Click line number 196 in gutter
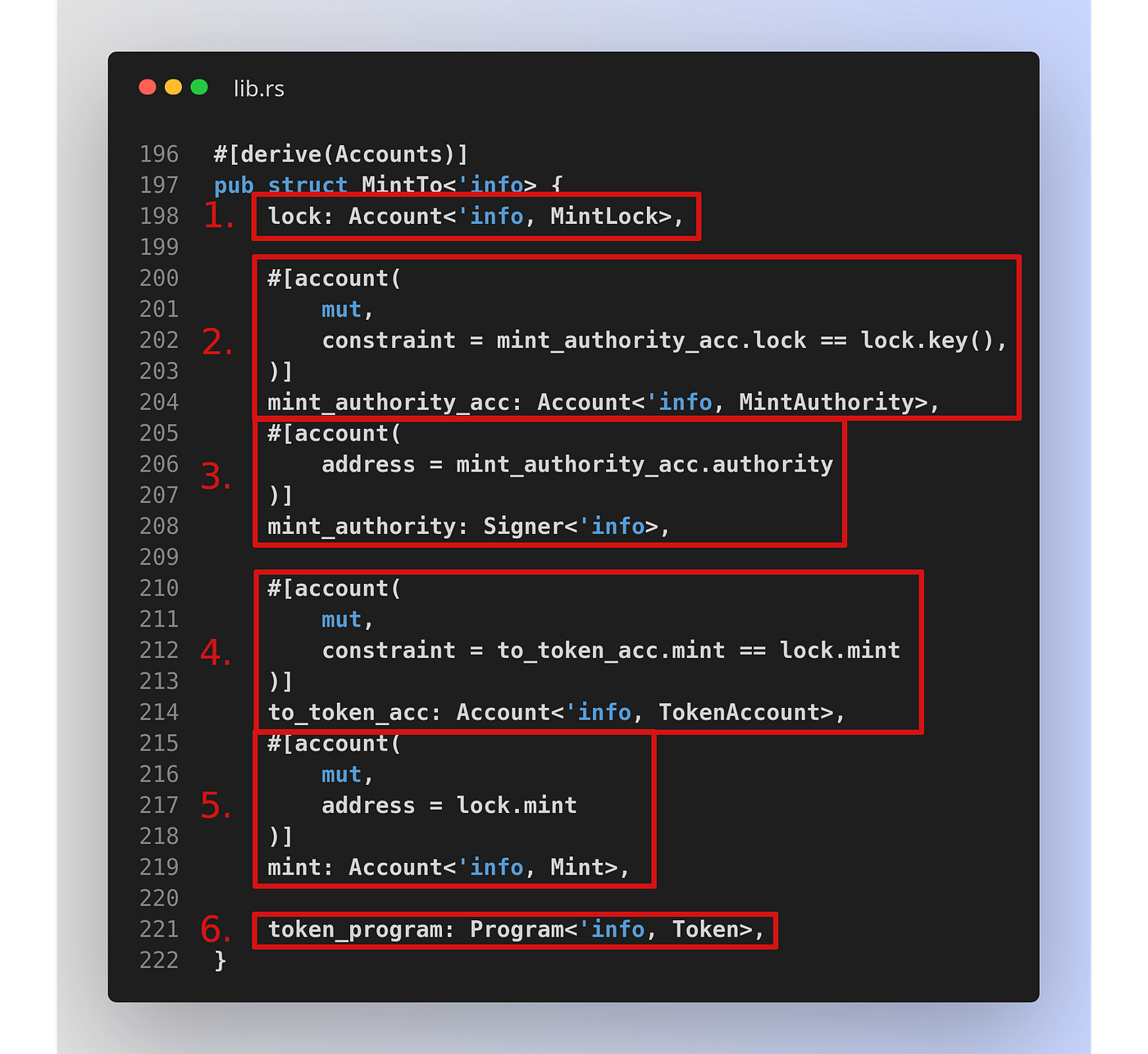This screenshot has height=1054, width=1148. point(159,154)
